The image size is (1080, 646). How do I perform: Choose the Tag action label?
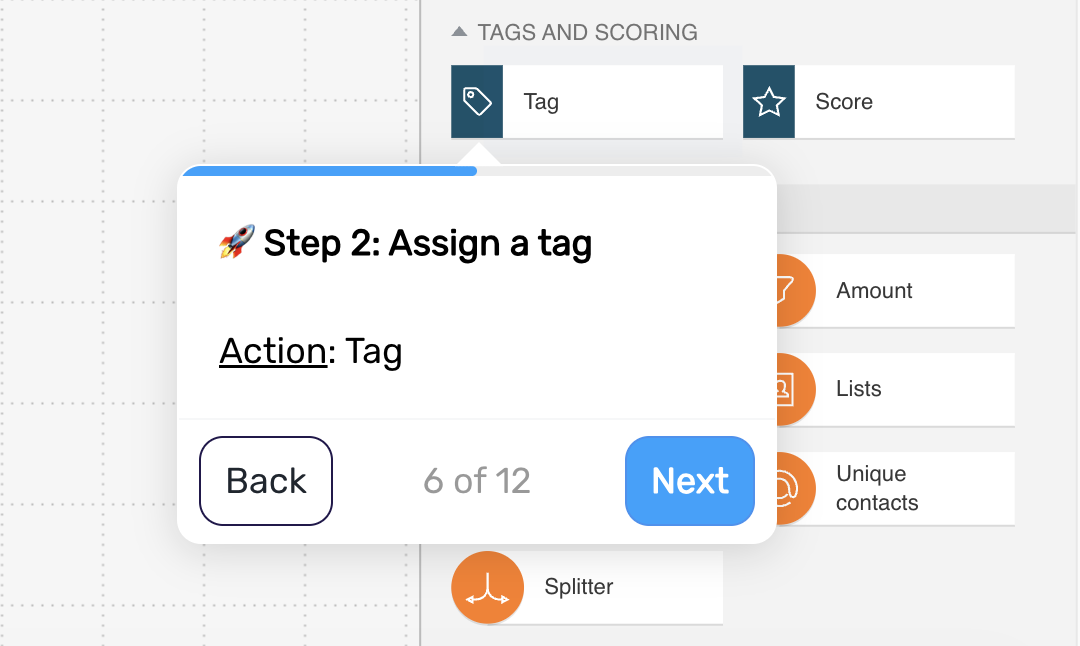[541, 102]
